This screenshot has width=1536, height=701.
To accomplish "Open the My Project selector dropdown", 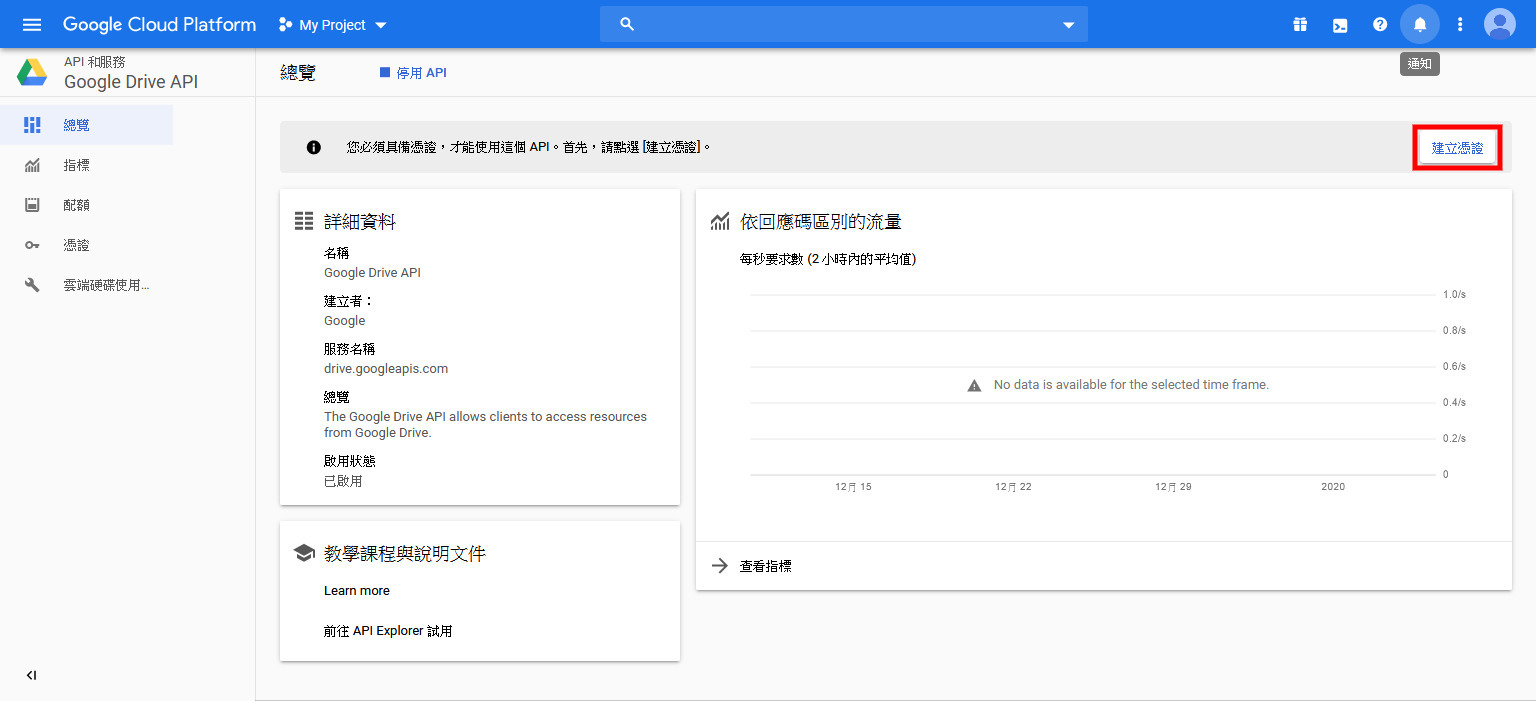I will point(333,25).
